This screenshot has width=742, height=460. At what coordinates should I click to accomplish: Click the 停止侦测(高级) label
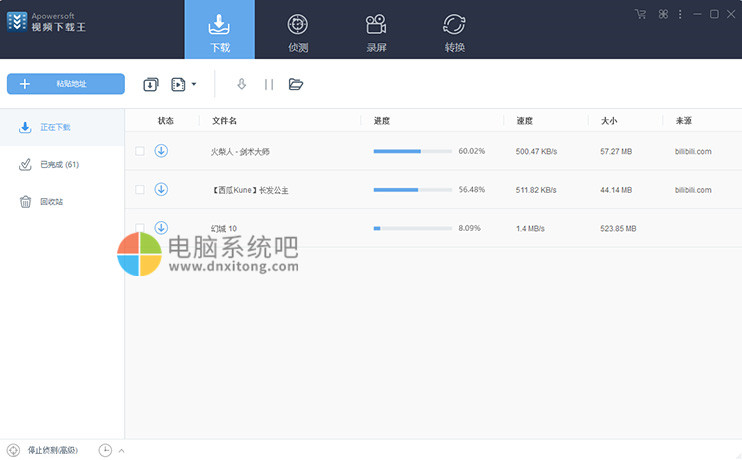53,450
